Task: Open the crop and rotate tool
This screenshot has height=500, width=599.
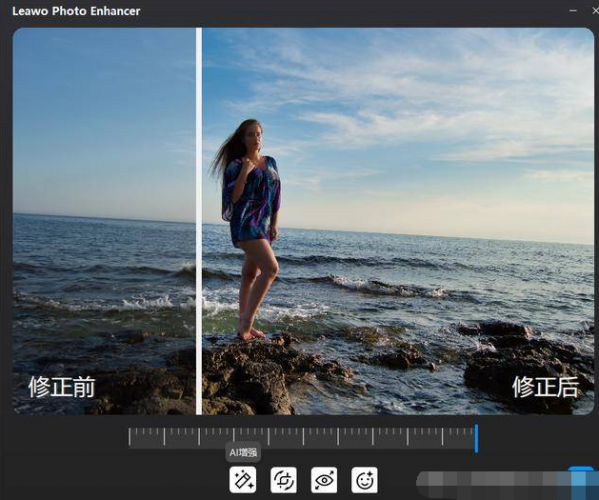Action: (x=283, y=480)
